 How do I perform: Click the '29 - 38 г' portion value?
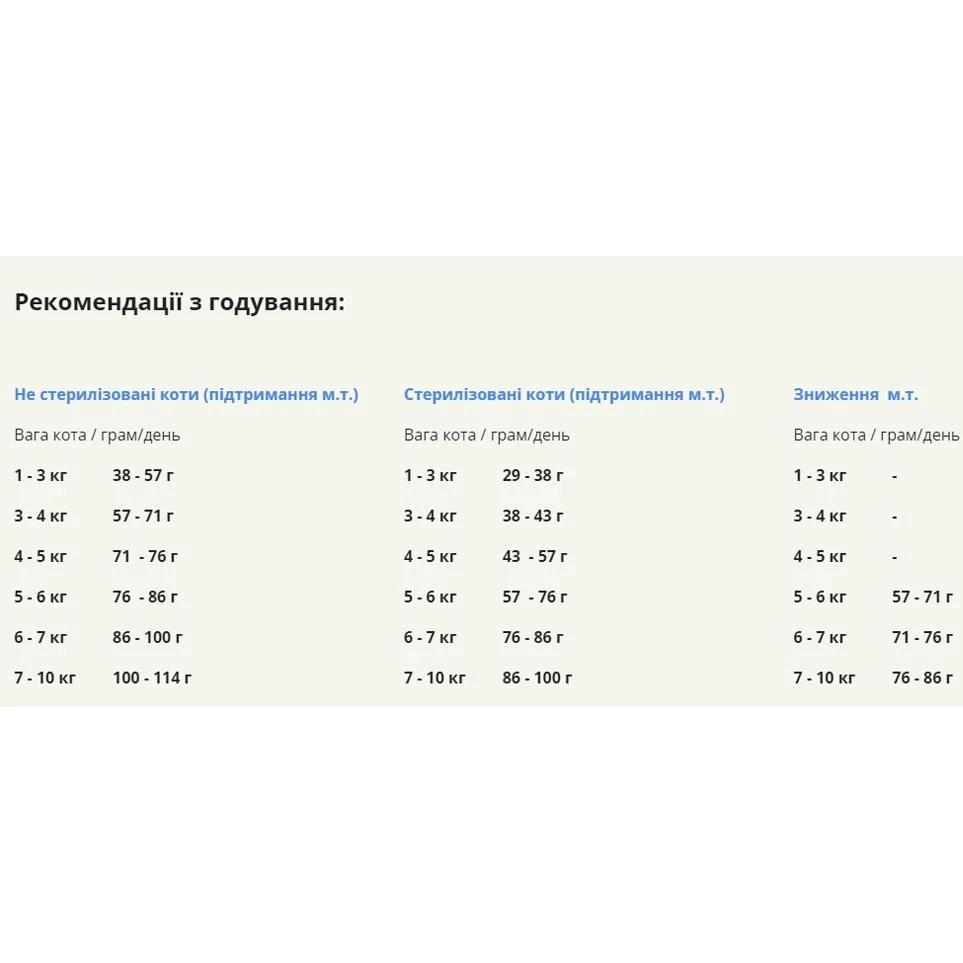tap(533, 476)
